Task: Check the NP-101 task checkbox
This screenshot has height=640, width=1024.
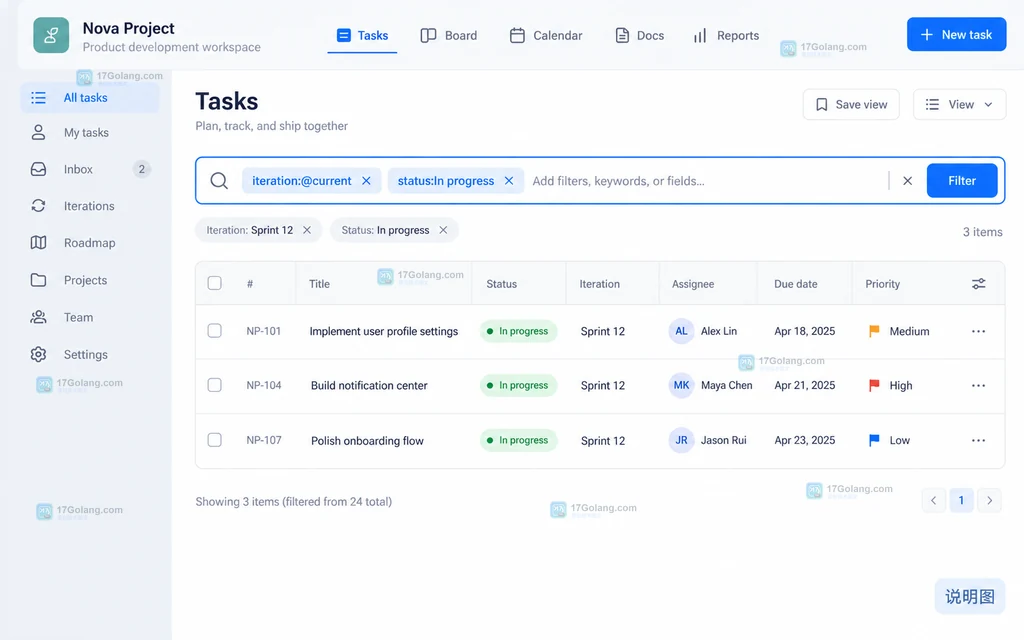Action: pyautogui.click(x=214, y=330)
